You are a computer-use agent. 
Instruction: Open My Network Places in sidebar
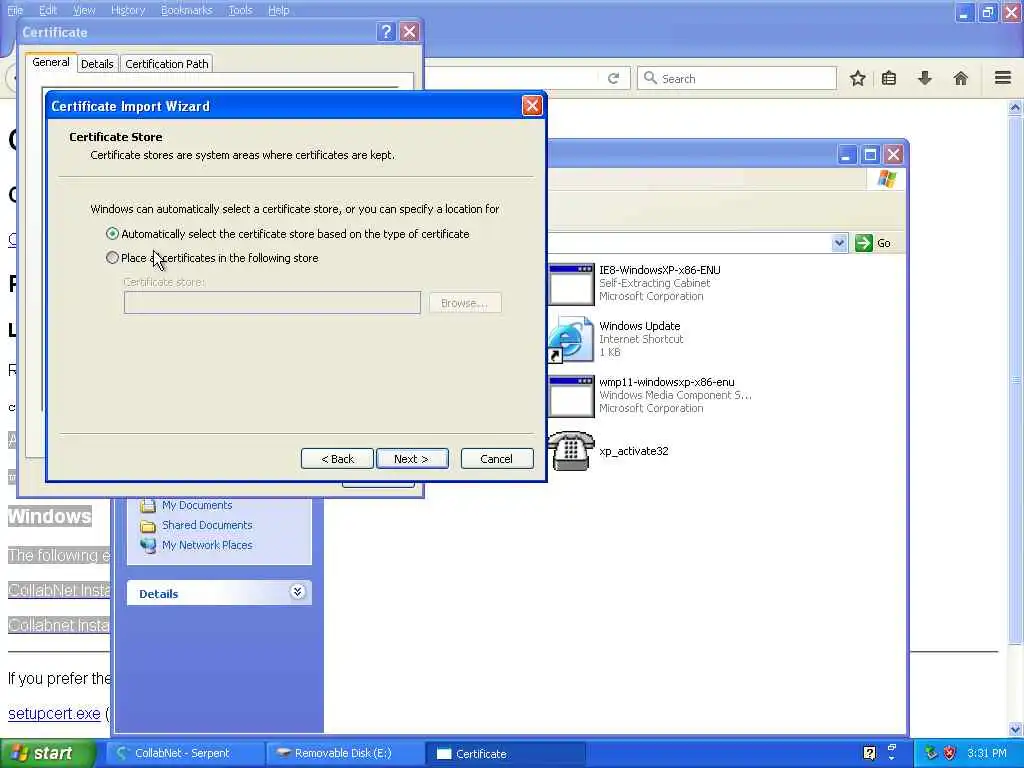[x=207, y=545]
